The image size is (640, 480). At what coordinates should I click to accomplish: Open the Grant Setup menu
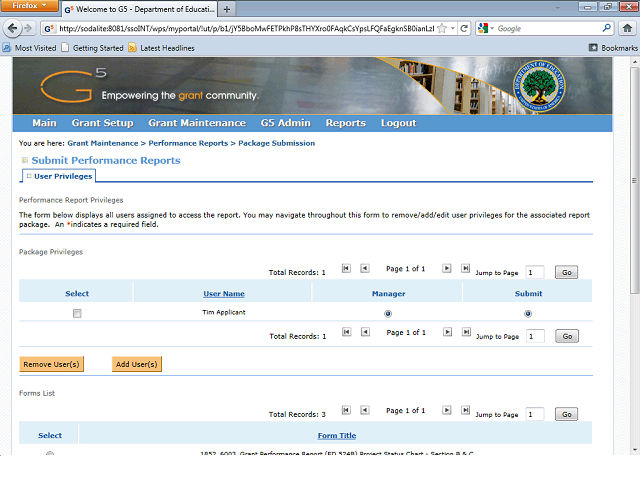(102, 123)
